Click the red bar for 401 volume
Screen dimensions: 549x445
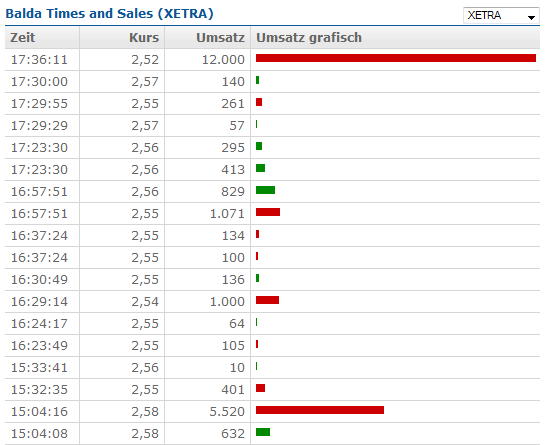click(260, 388)
